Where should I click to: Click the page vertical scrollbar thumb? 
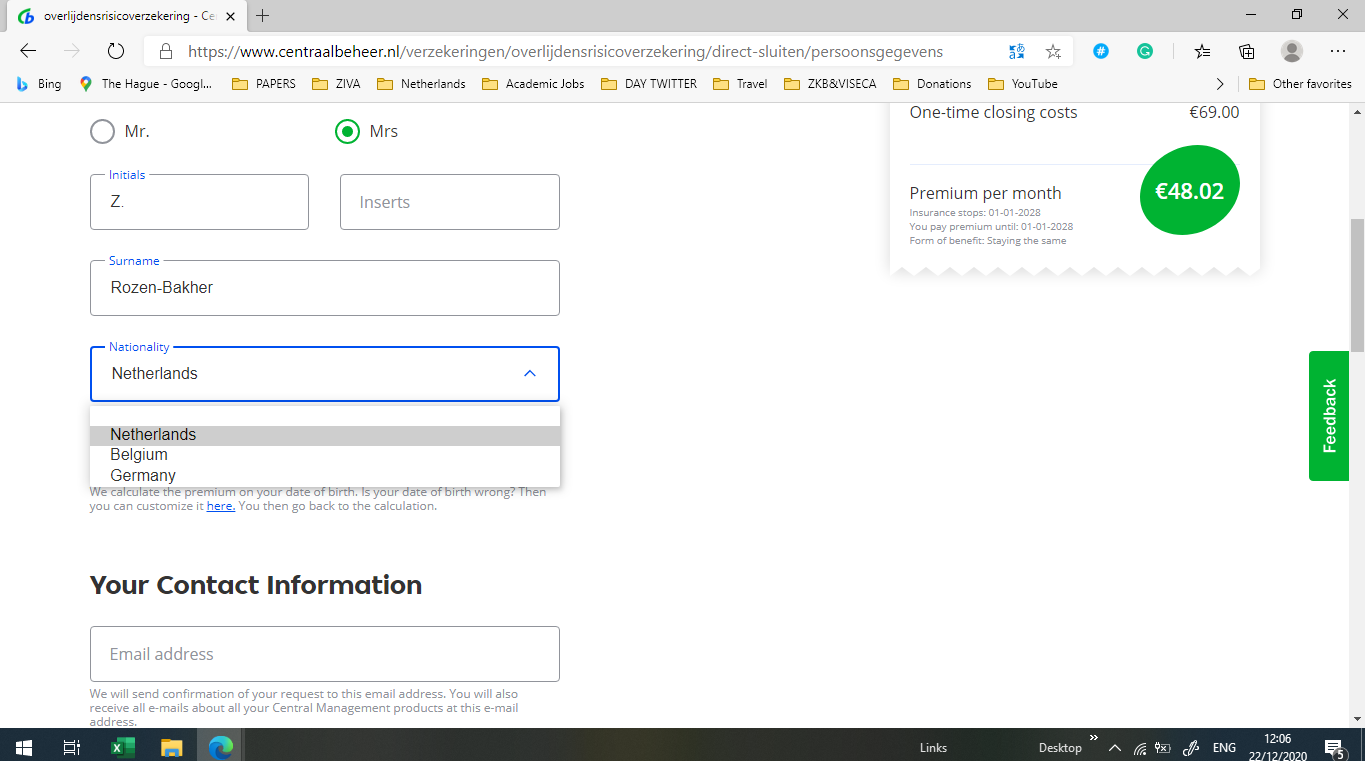coord(1357,285)
